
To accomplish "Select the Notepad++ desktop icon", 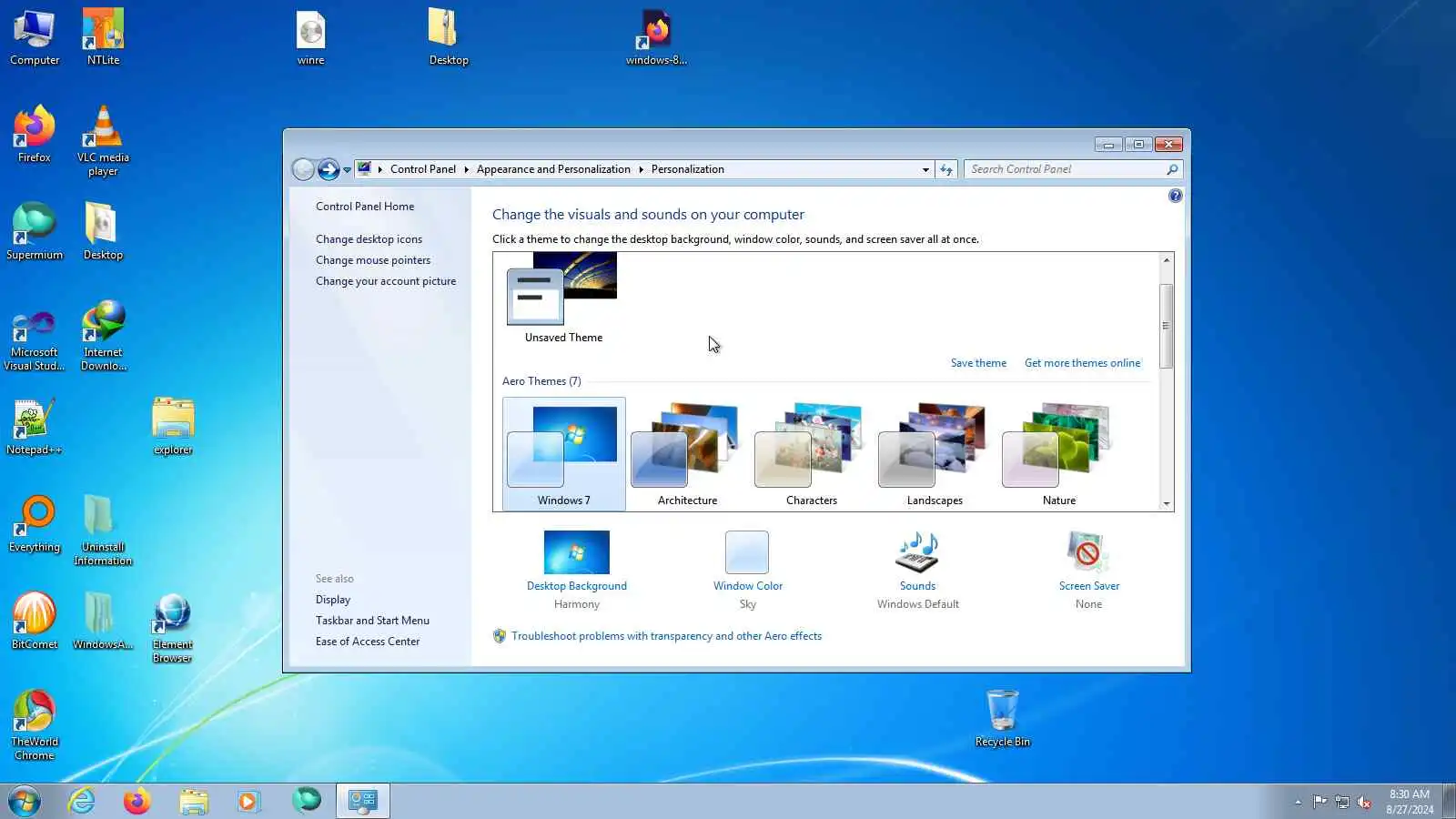I will pos(35,427).
